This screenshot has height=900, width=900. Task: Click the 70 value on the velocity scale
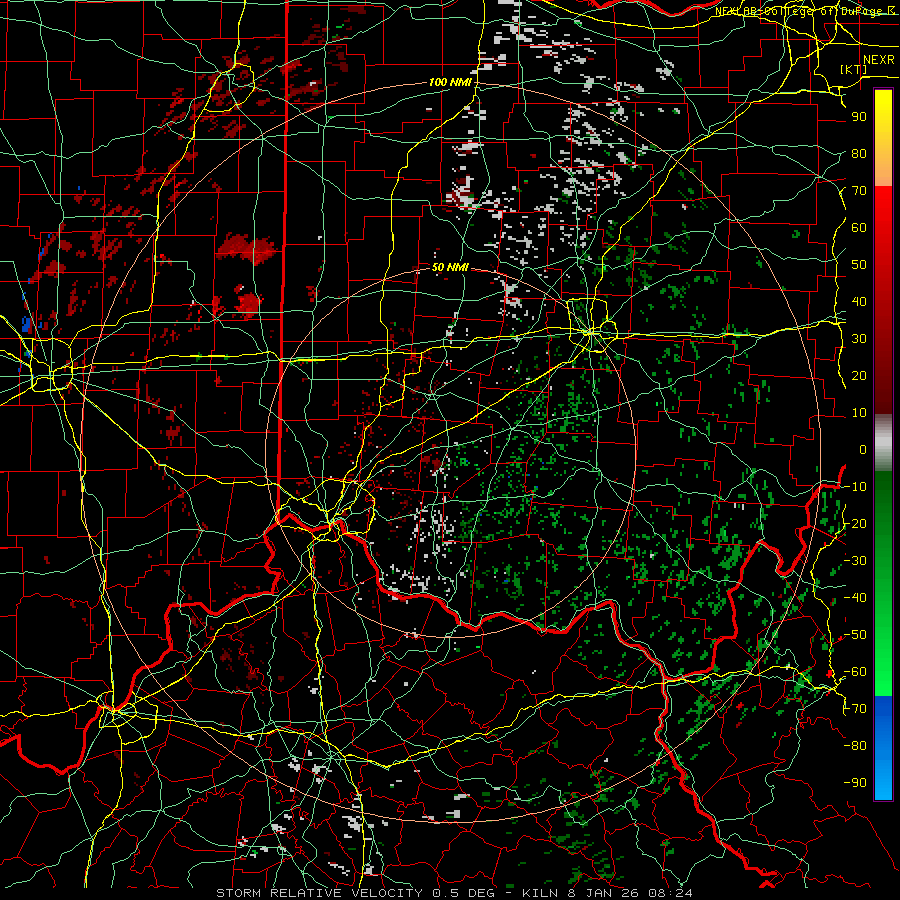pyautogui.click(x=859, y=191)
